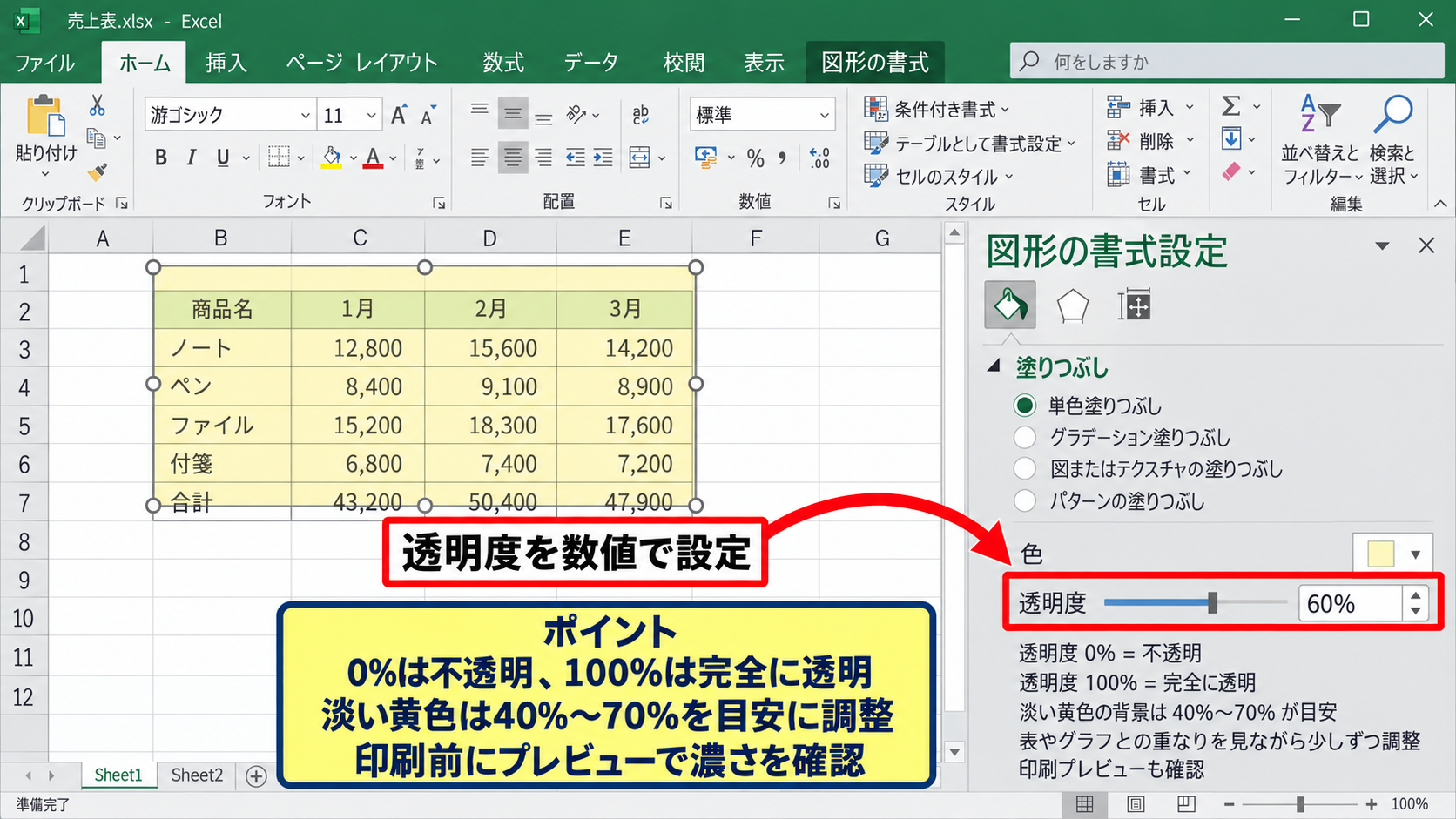Open the Size & Properties icon in the format pane

(1135, 305)
